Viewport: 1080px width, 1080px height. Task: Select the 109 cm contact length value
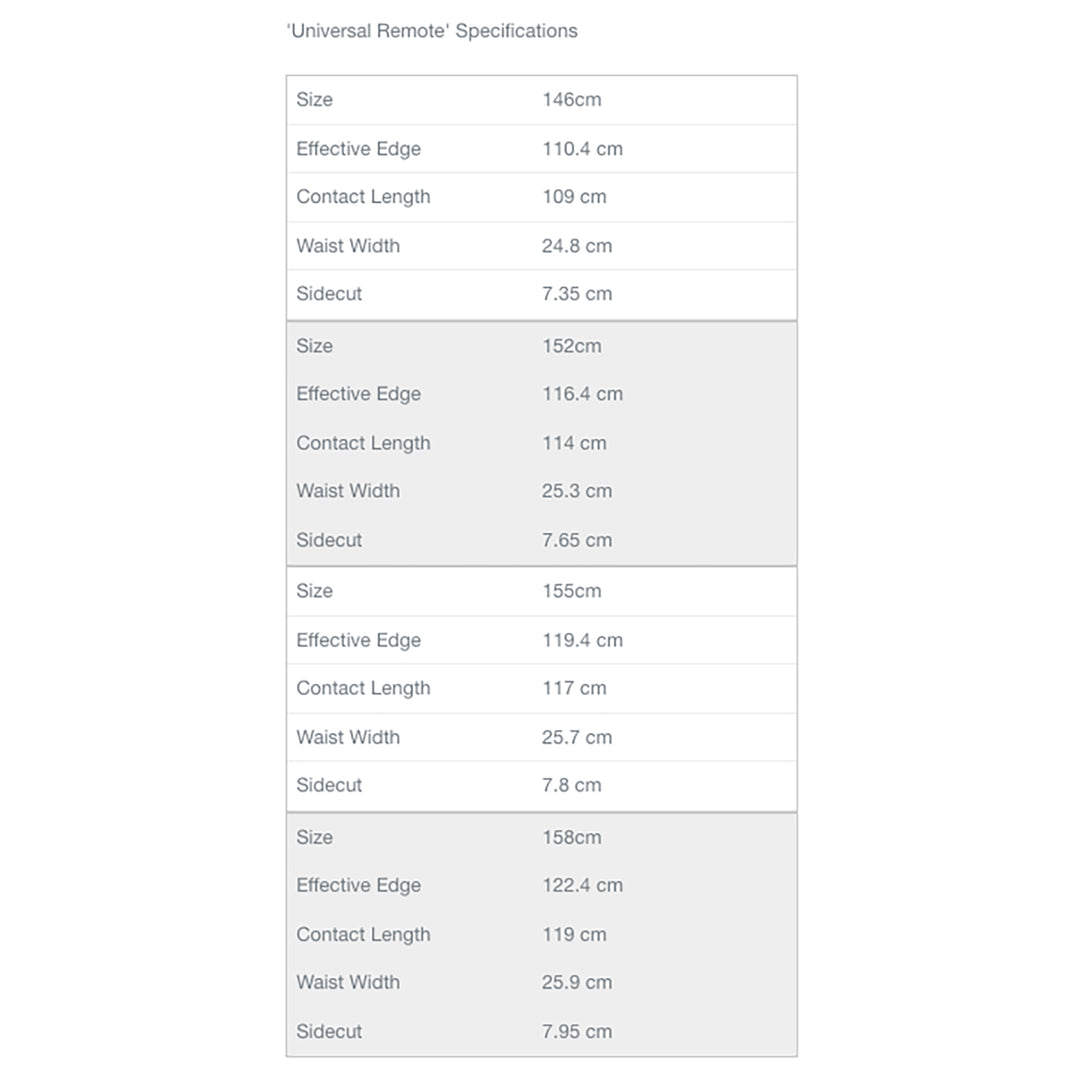click(x=574, y=197)
